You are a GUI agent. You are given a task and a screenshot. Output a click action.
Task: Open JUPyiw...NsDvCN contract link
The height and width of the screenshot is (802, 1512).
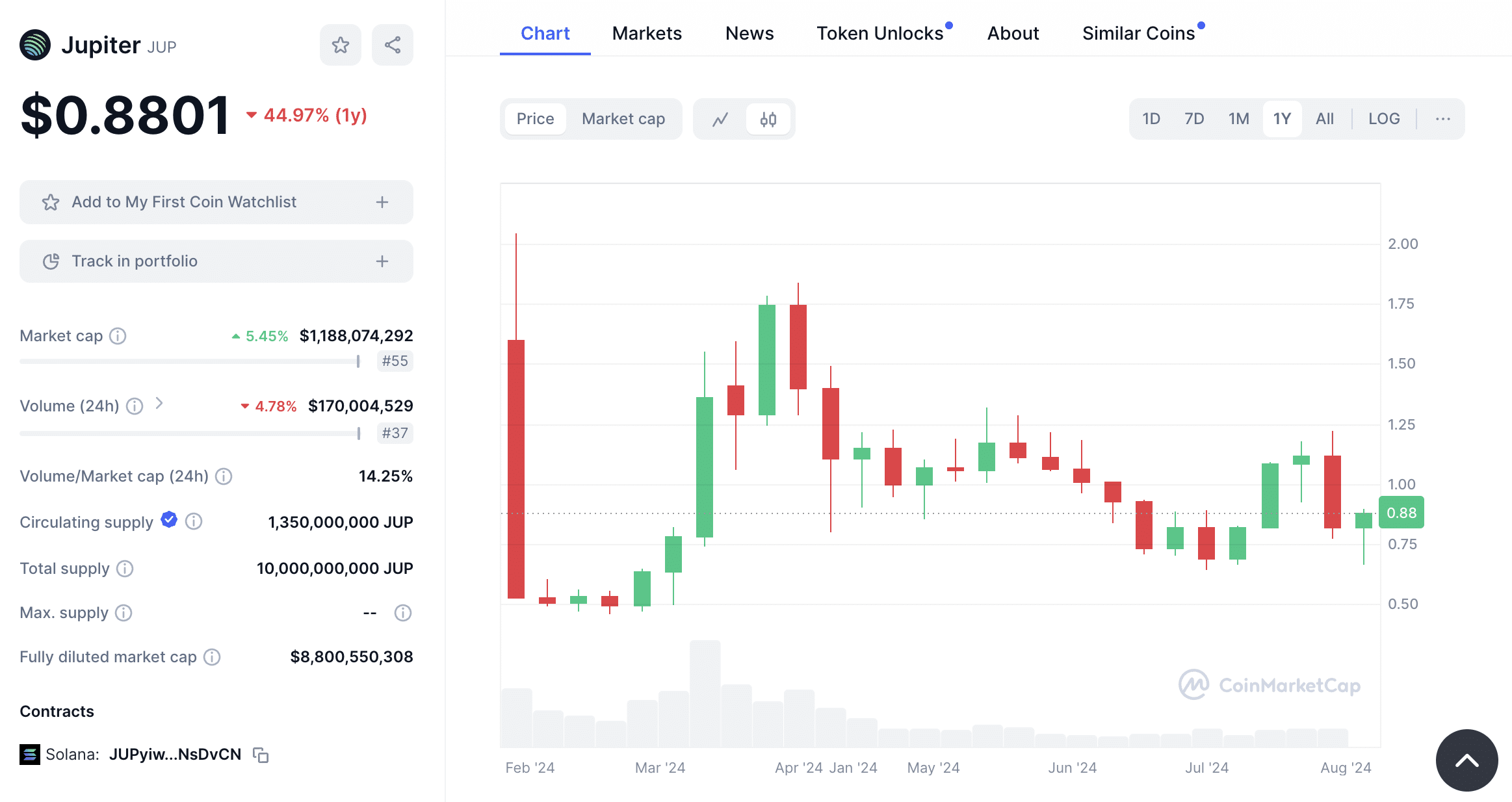(175, 755)
